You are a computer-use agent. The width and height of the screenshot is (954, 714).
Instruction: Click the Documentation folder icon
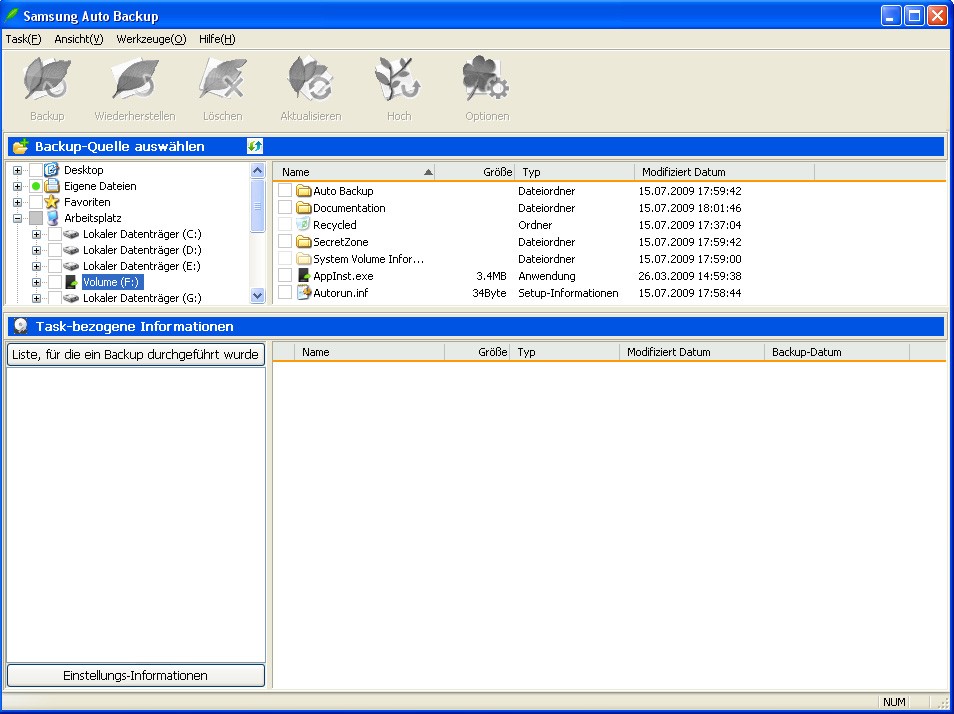[x=304, y=208]
